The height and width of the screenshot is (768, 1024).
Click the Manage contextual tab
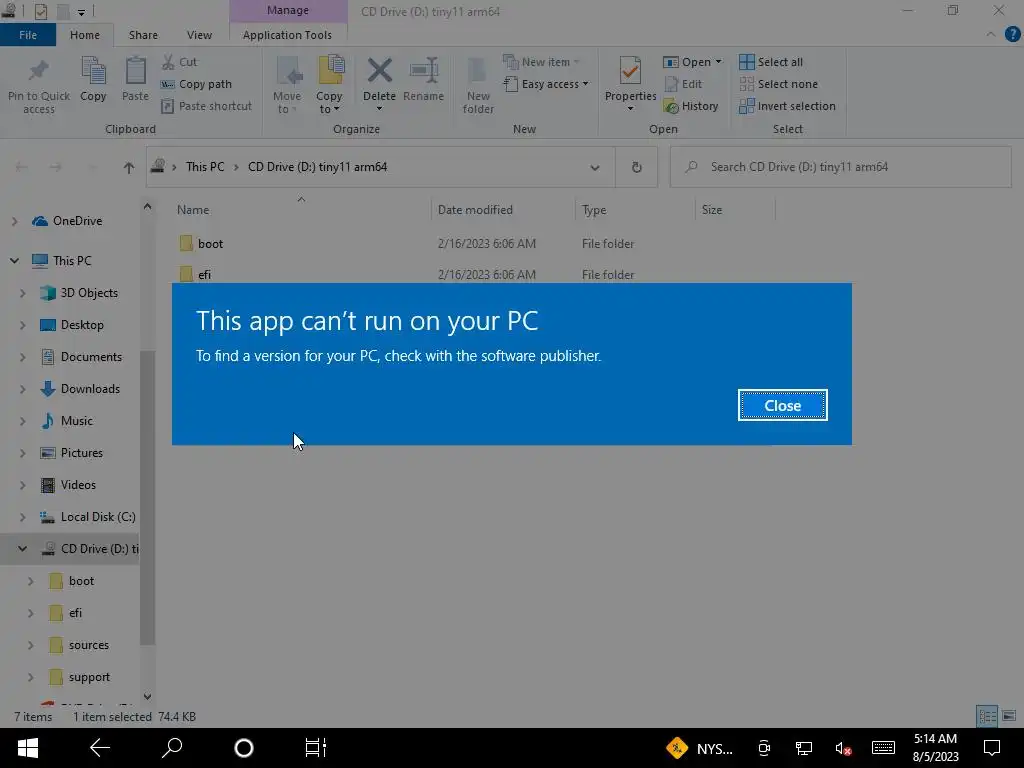click(288, 11)
